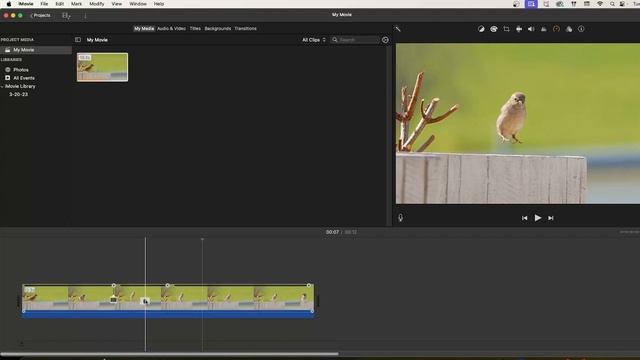
Task: Switch to the Titles tab
Action: [195, 29]
